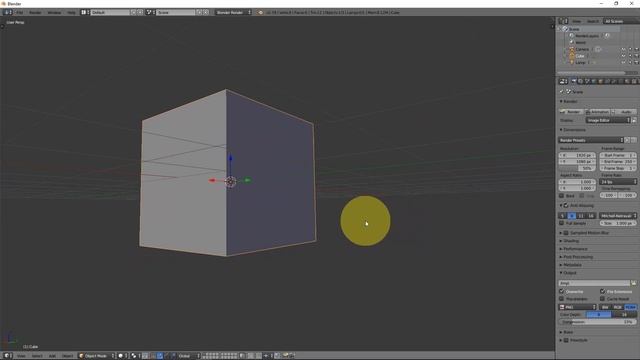Toggle the File Extensions checkbox
Image resolution: width=640 pixels, height=360 pixels.
coord(602,291)
